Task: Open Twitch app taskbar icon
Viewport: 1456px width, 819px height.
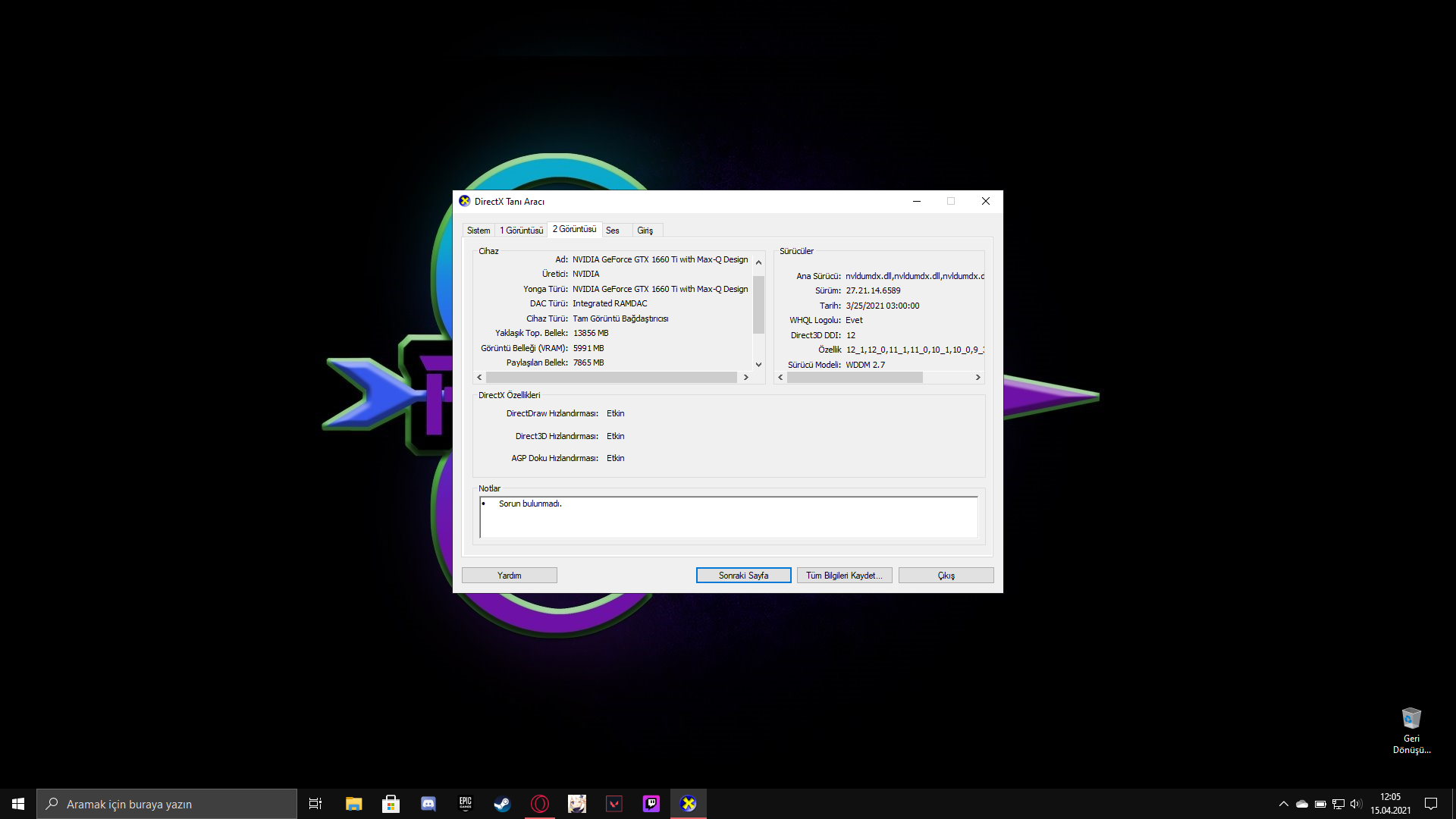Action: (x=651, y=804)
